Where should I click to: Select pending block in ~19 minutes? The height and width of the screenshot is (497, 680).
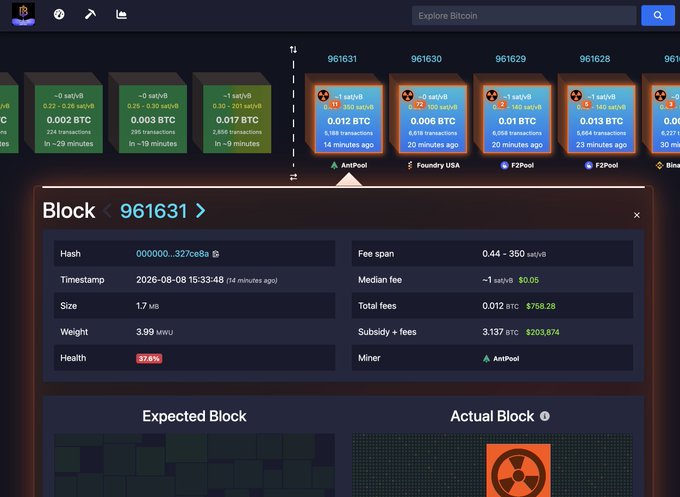point(153,119)
